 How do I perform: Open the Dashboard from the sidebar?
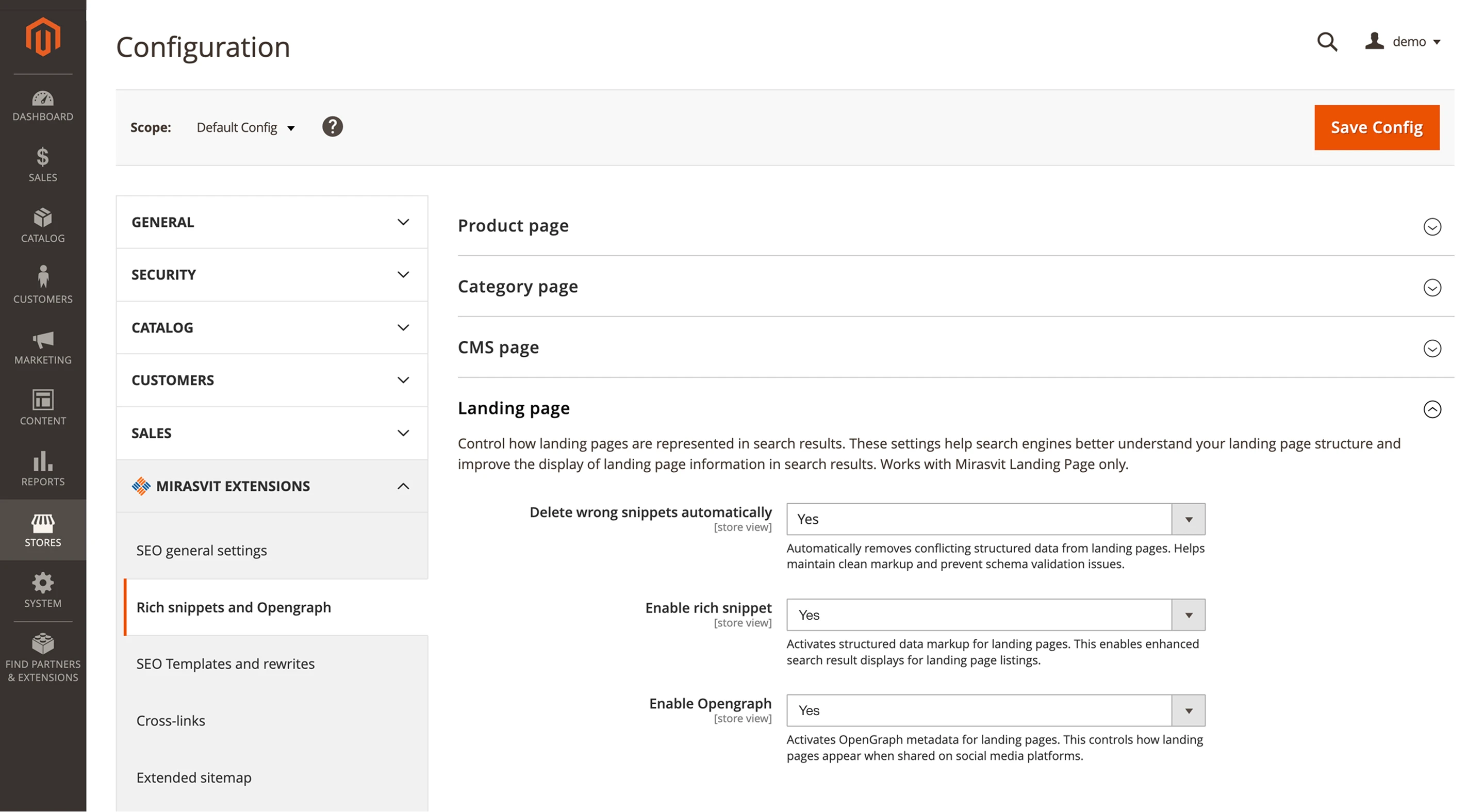click(x=43, y=105)
